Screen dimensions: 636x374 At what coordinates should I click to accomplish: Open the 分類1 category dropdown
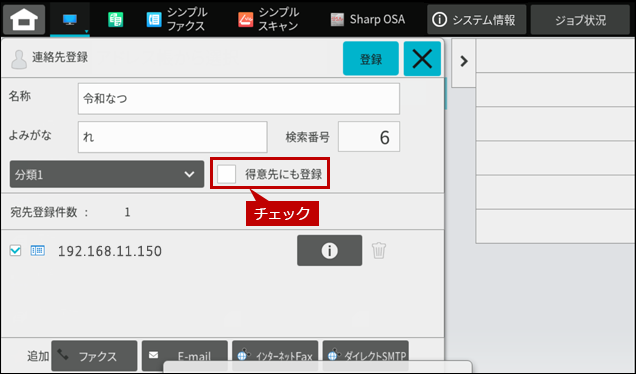pyautogui.click(x=107, y=174)
